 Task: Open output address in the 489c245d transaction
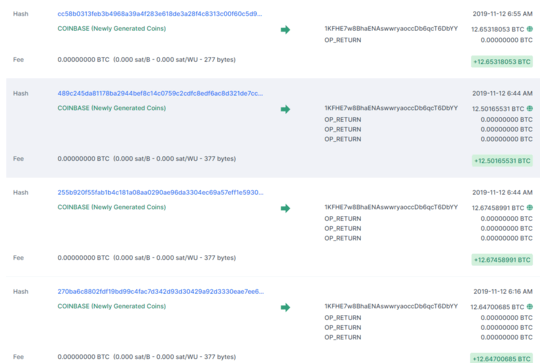click(x=391, y=108)
